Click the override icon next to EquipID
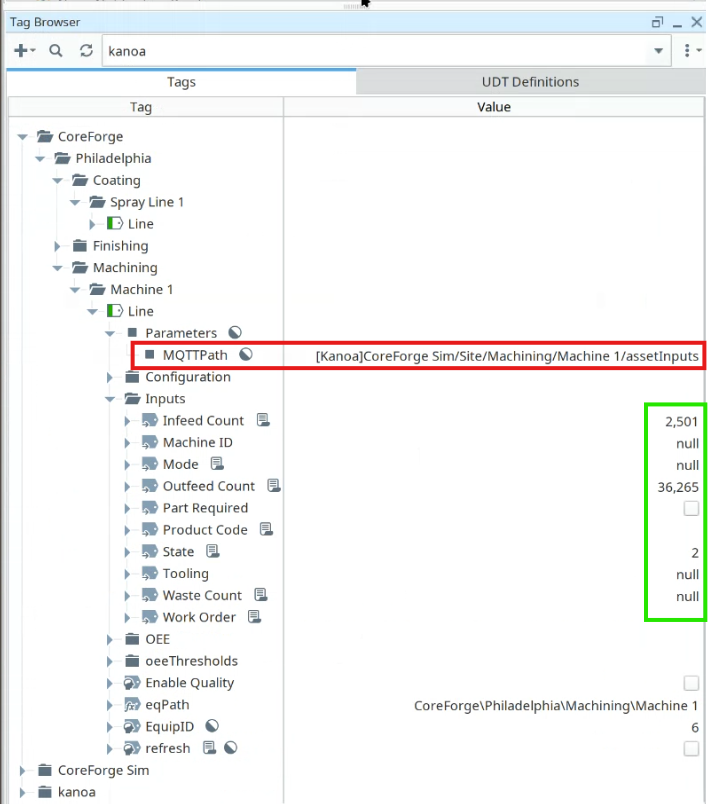This screenshot has width=708, height=804. click(x=212, y=726)
